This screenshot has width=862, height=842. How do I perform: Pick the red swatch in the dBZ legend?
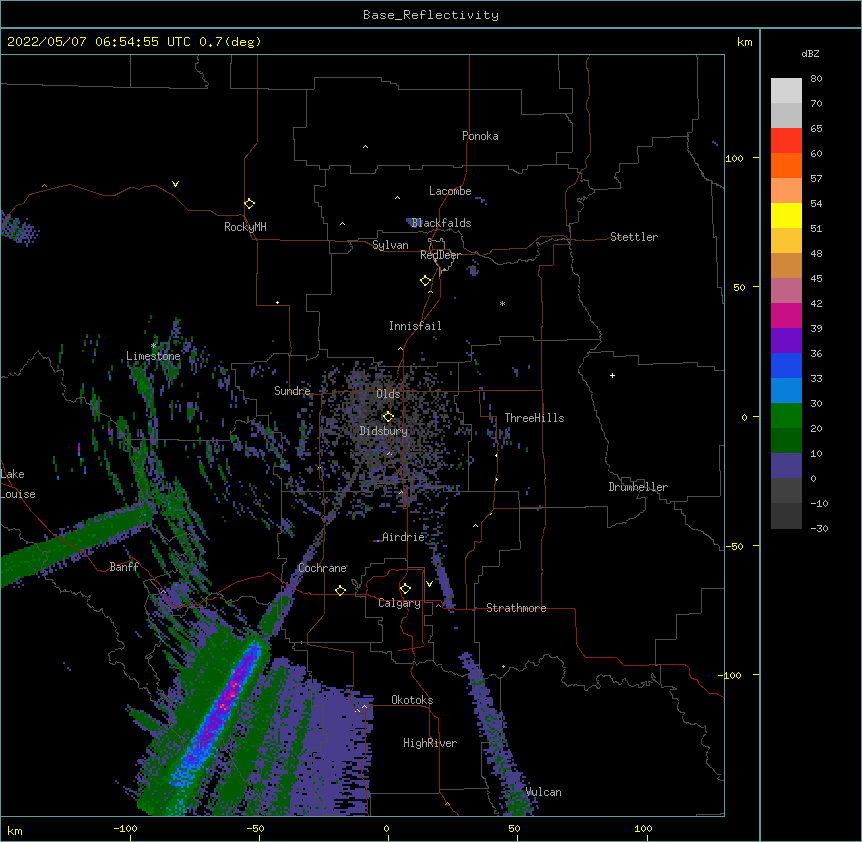pos(786,140)
